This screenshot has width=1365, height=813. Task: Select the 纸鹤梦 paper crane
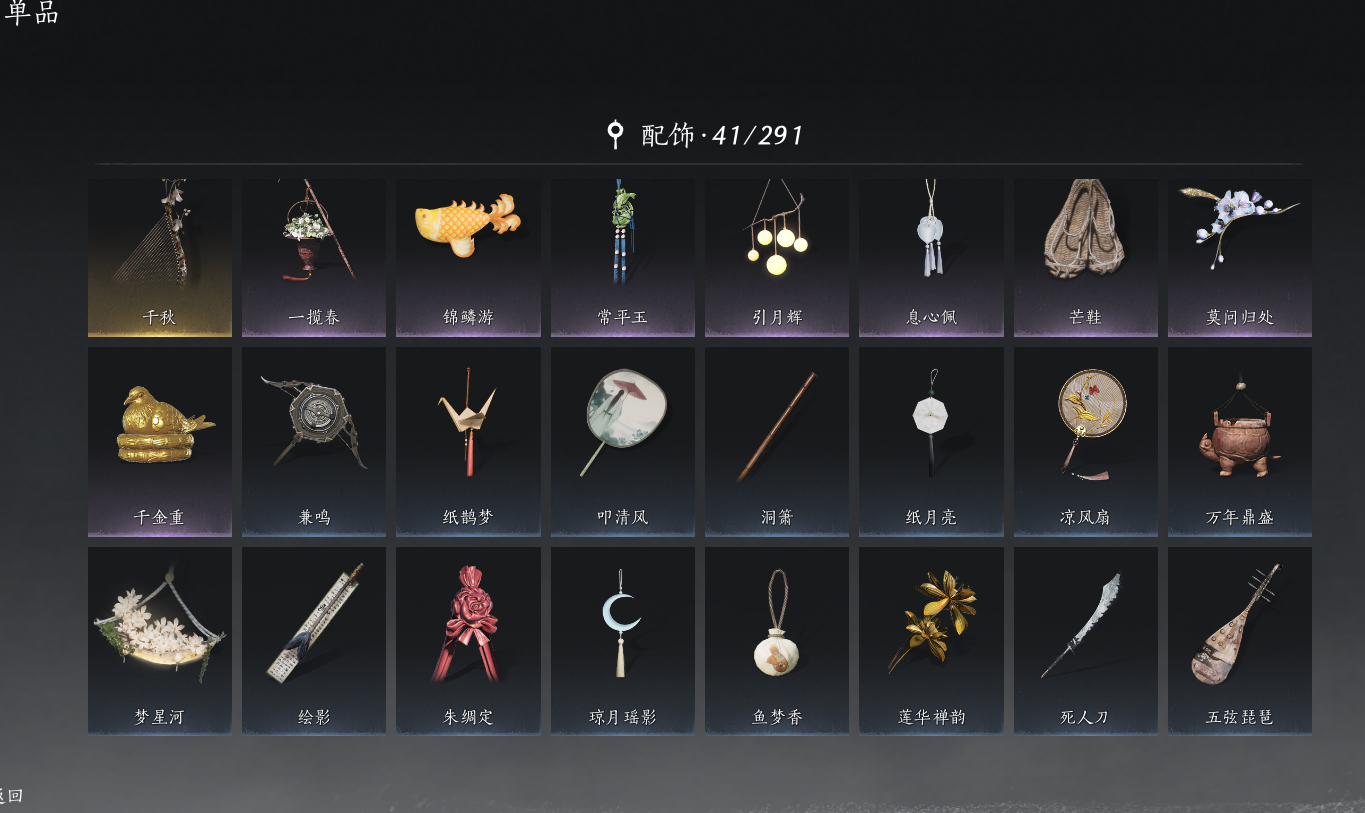click(x=468, y=442)
